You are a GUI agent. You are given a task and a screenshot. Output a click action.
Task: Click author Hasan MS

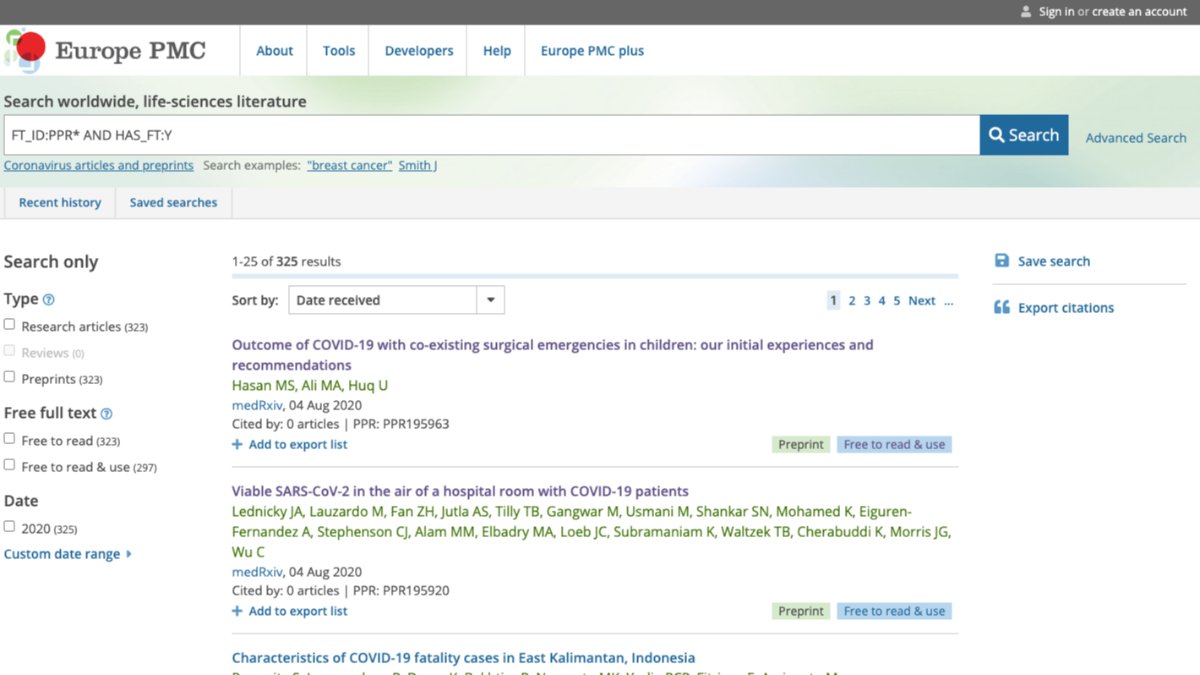pyautogui.click(x=264, y=386)
